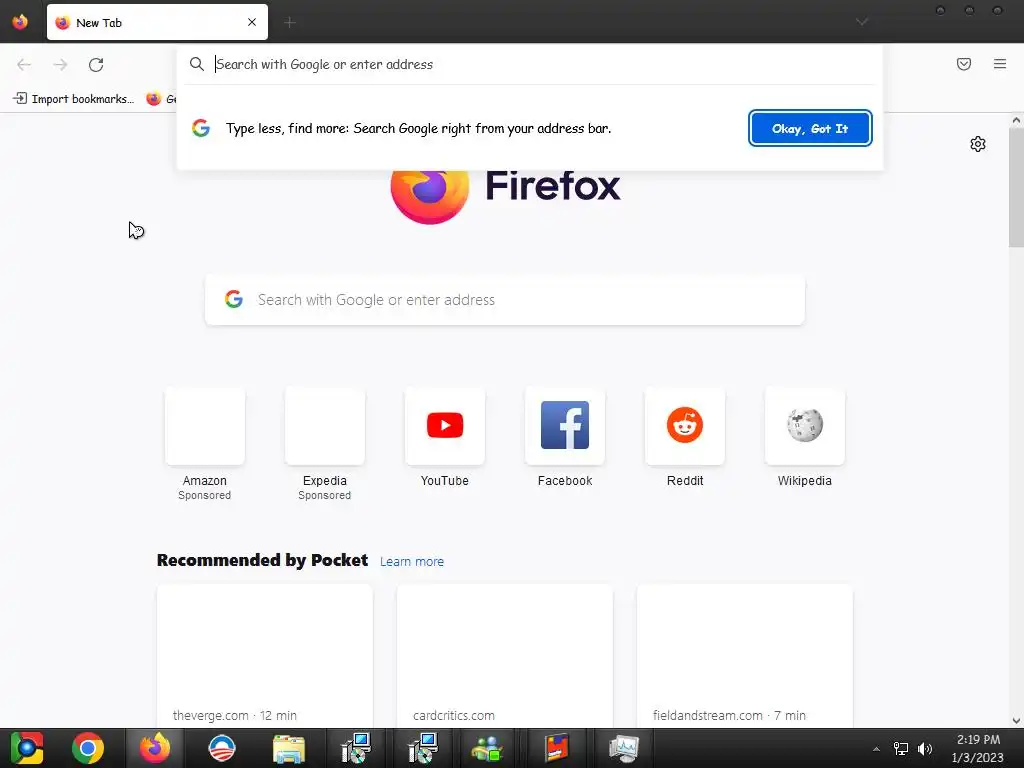The height and width of the screenshot is (768, 1024).
Task: Open the Firefox application menu
Action: tap(1000, 64)
